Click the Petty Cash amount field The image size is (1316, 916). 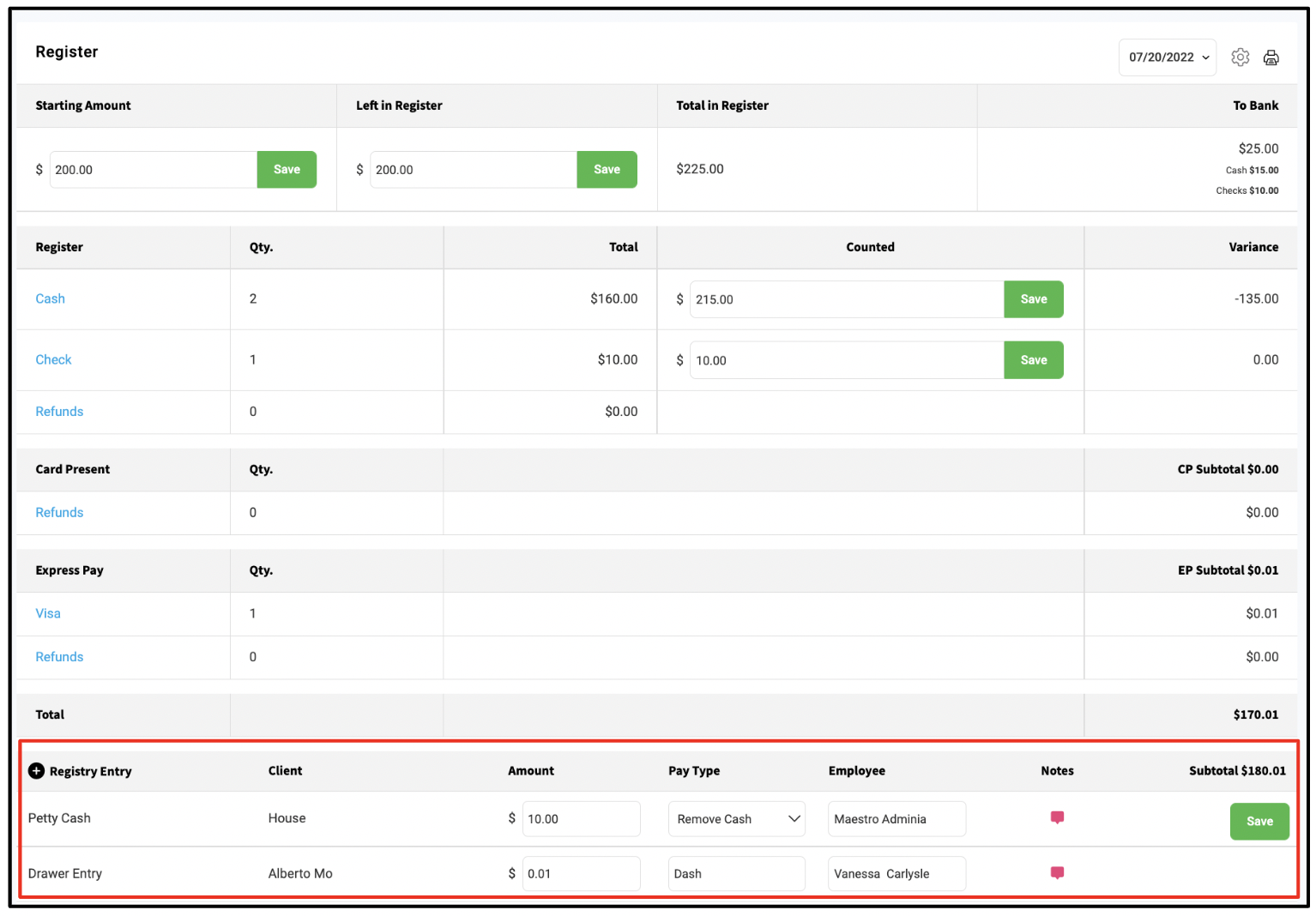click(x=581, y=819)
